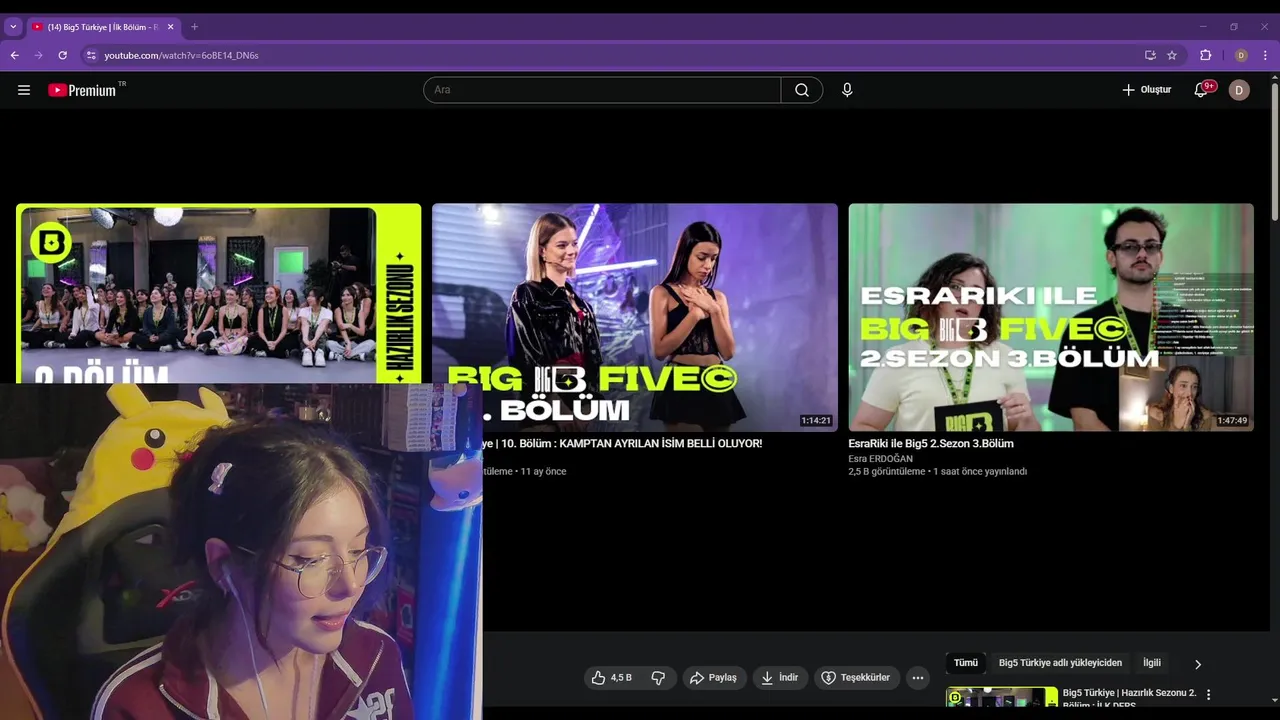Viewport: 1280px width, 720px height.
Task: Open Esra ERDOĞAN channel link
Action: coord(880,459)
